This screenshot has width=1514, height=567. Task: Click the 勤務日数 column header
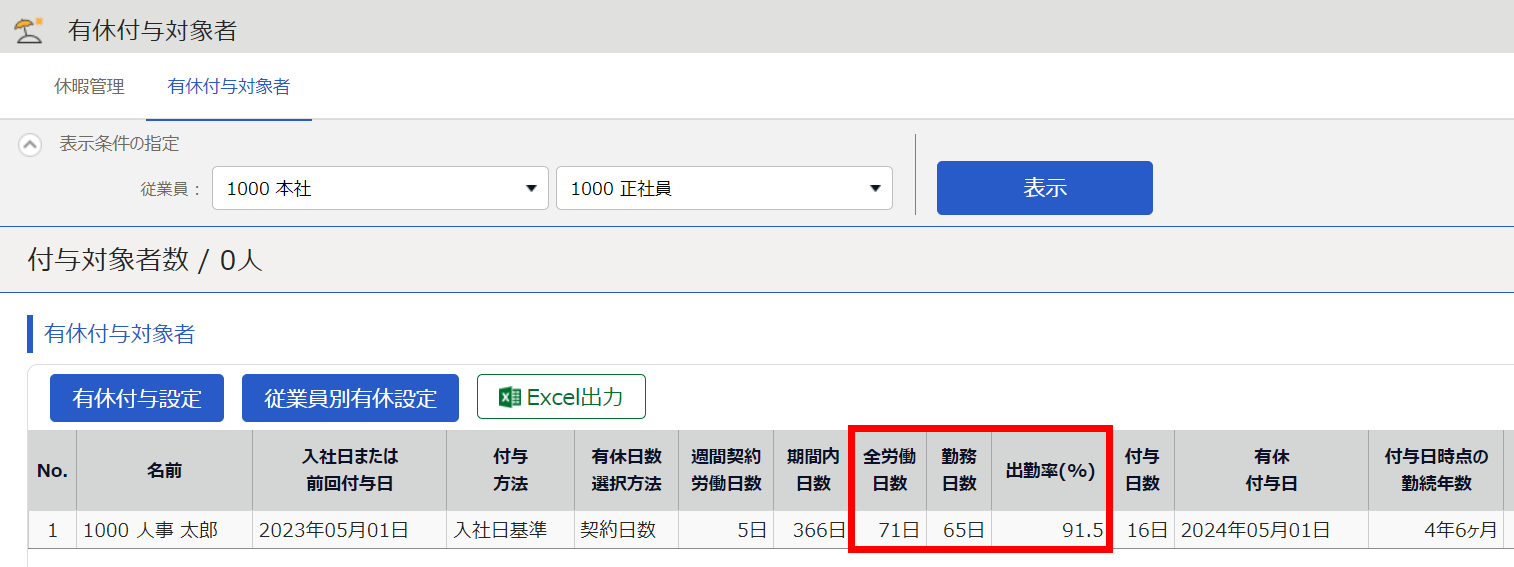coord(959,470)
